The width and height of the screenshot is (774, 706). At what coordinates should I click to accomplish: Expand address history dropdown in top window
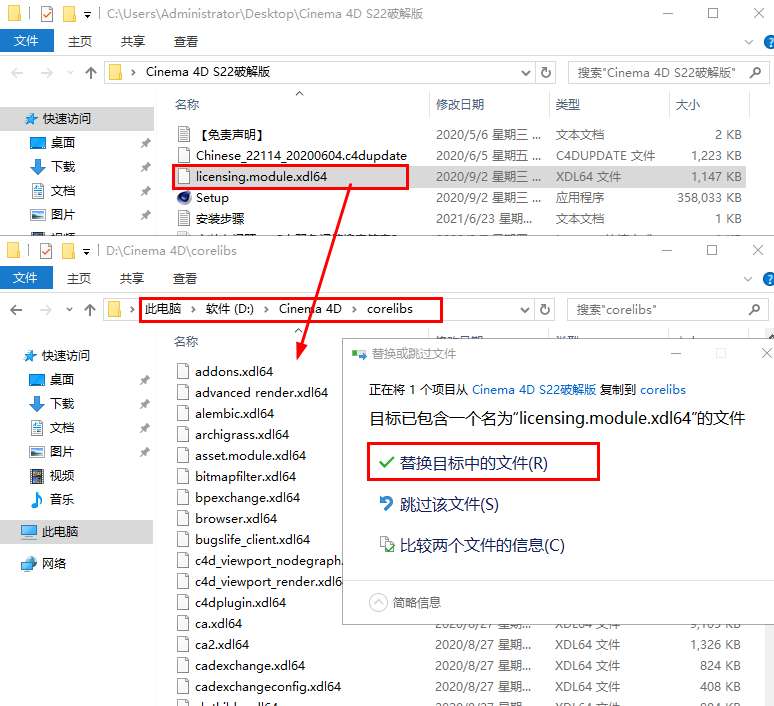coord(526,73)
